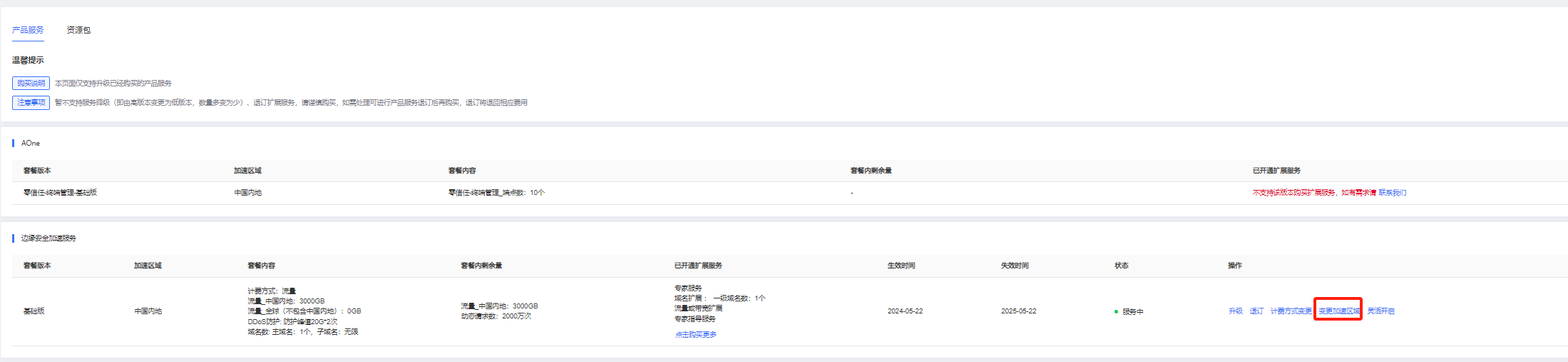The height and width of the screenshot is (362, 1568).
Task: Click 已开通扩展服务 header in the AOne table
Action: tap(1277, 171)
